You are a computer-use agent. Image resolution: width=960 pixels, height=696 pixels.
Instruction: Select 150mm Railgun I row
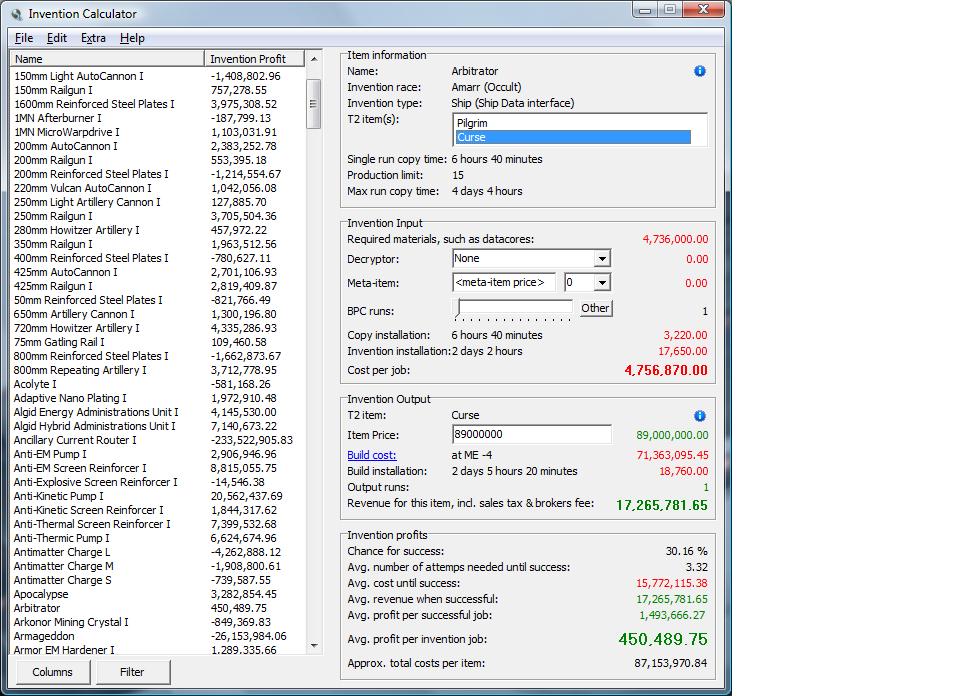[x=158, y=90]
